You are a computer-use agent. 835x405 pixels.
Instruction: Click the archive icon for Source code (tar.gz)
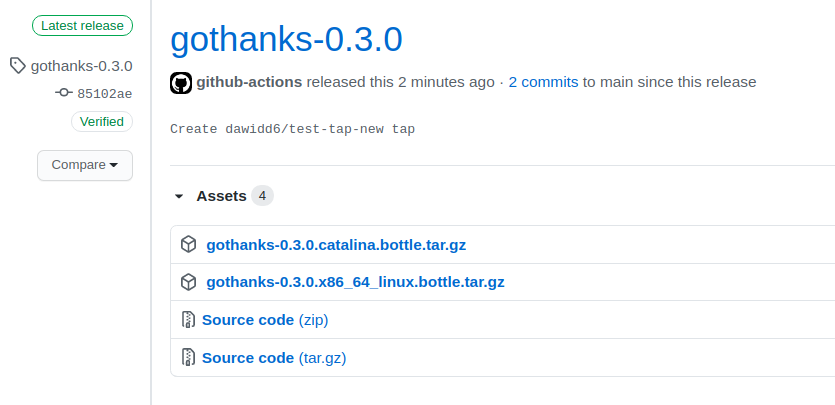[188, 357]
